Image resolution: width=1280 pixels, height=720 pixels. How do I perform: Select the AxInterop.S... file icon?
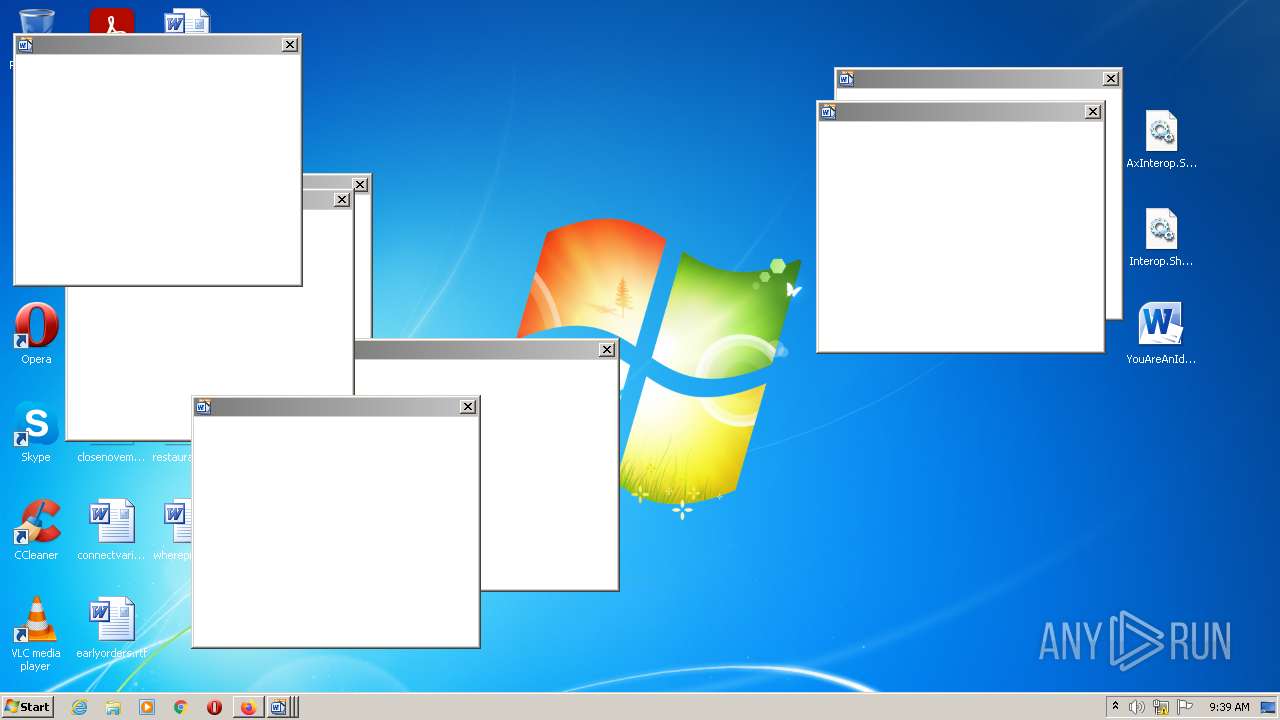1161,139
